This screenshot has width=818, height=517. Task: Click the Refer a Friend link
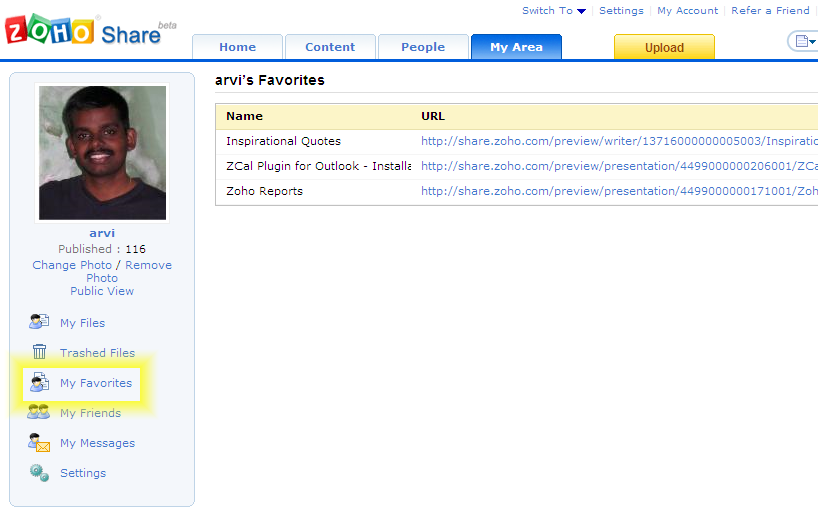pos(770,11)
